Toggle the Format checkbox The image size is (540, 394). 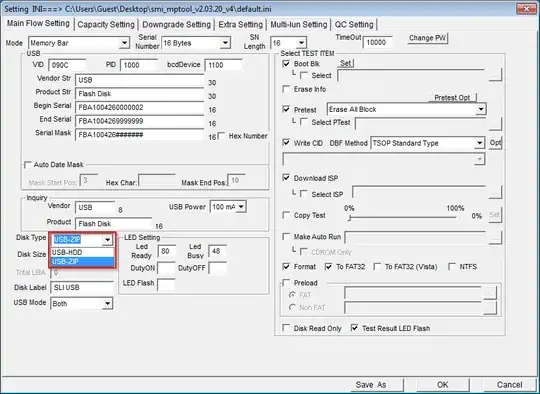tap(286, 267)
